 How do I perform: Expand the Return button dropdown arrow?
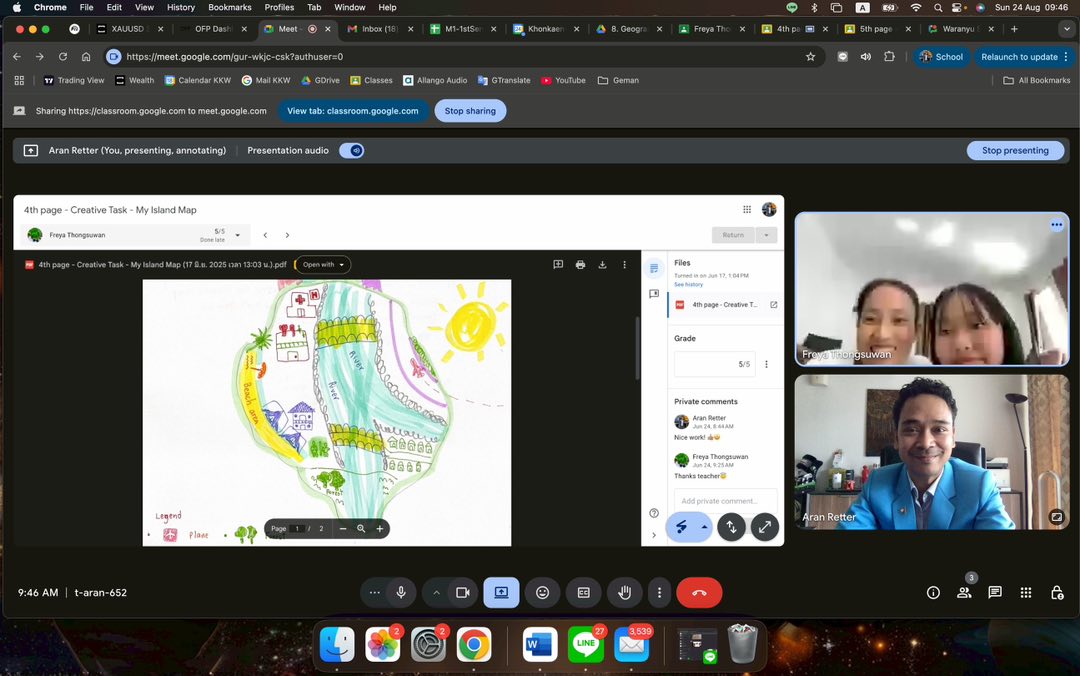click(x=767, y=235)
